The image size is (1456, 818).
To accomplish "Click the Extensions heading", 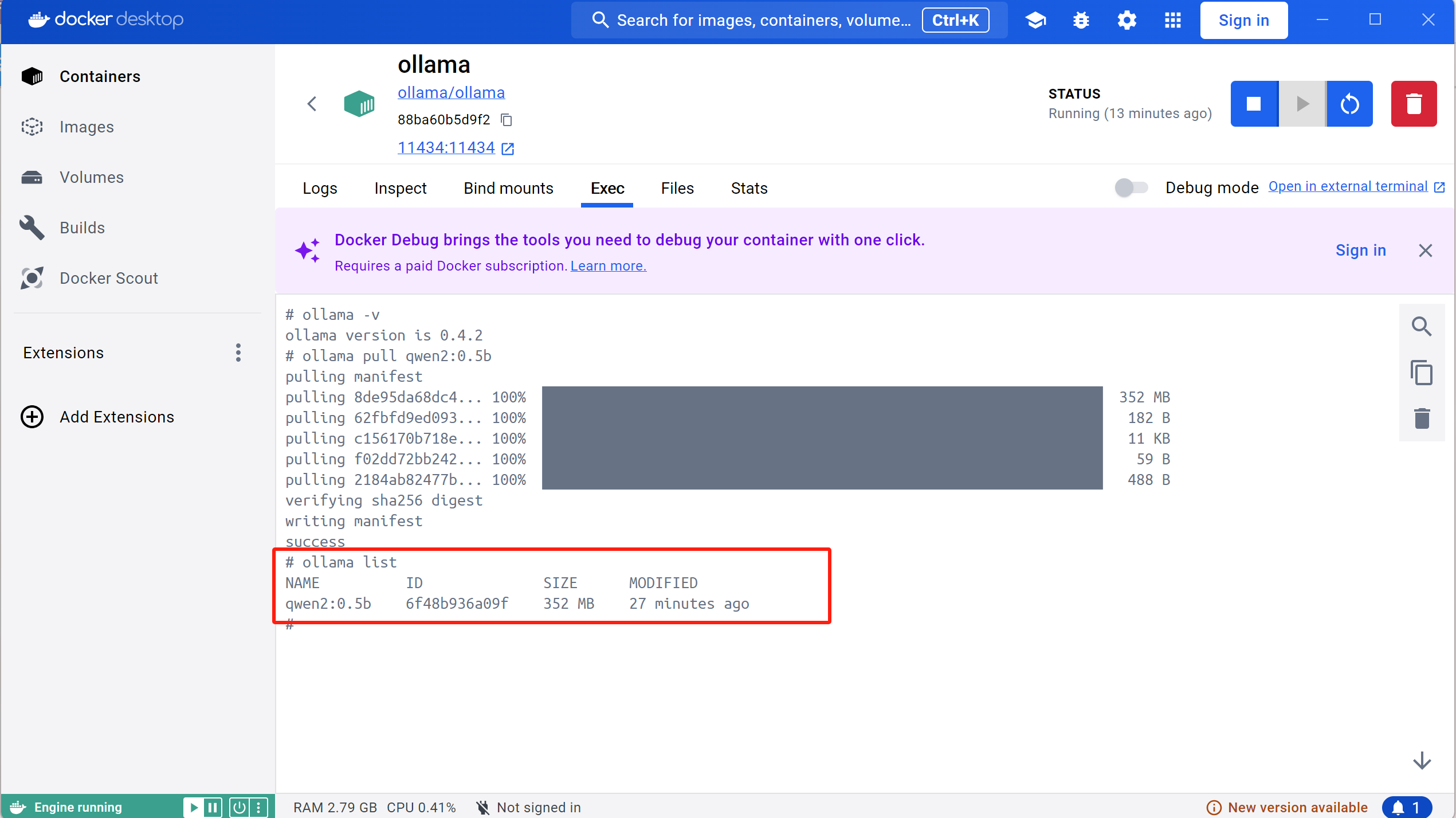I will click(63, 353).
